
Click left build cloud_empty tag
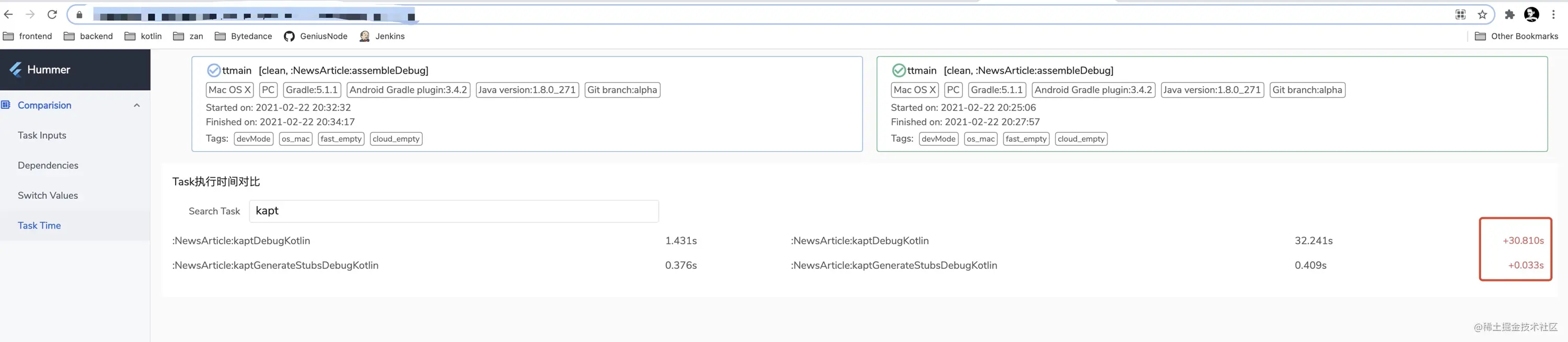point(396,139)
